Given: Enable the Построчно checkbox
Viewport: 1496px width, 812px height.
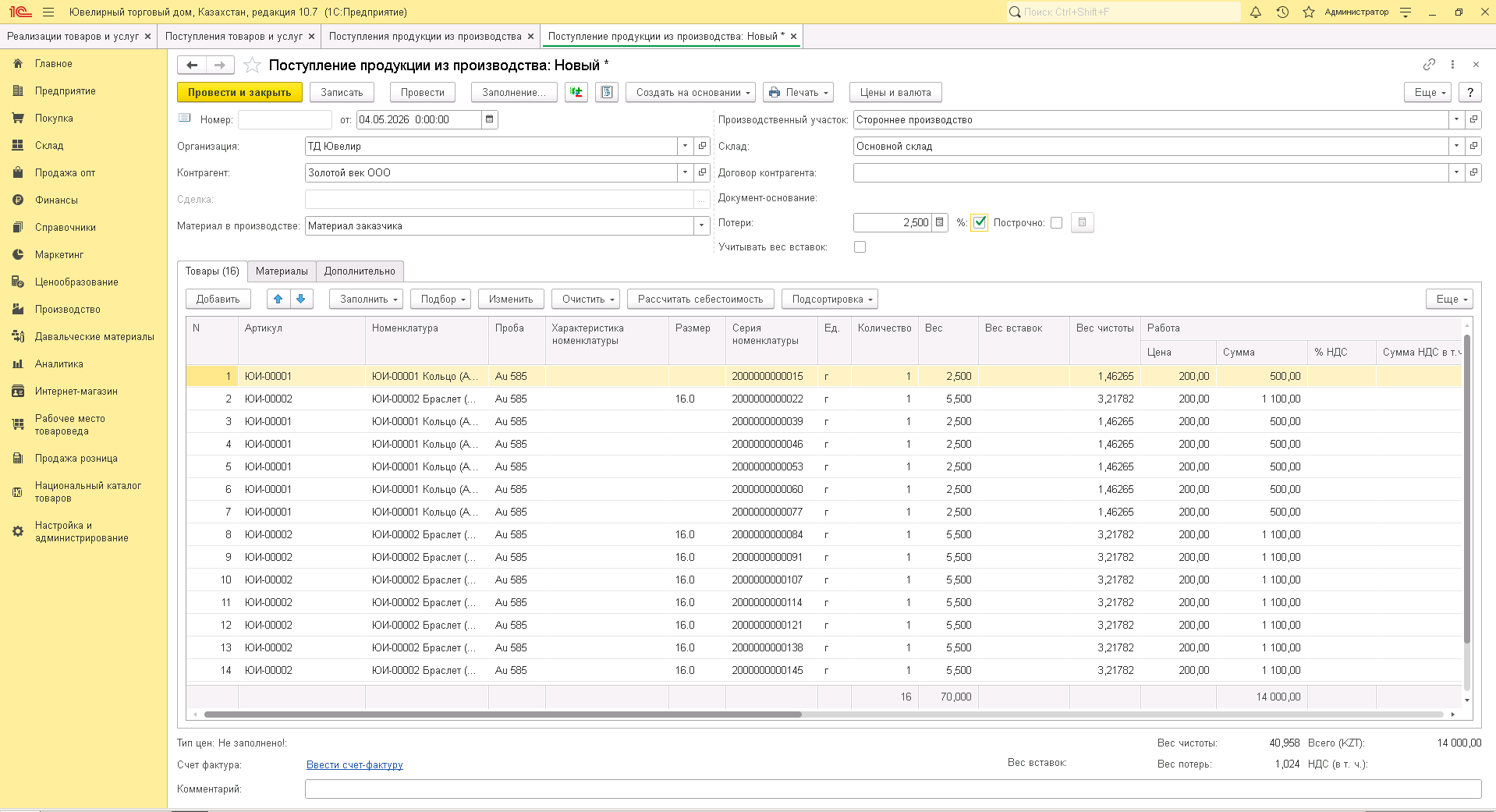Looking at the screenshot, I should click(1056, 222).
